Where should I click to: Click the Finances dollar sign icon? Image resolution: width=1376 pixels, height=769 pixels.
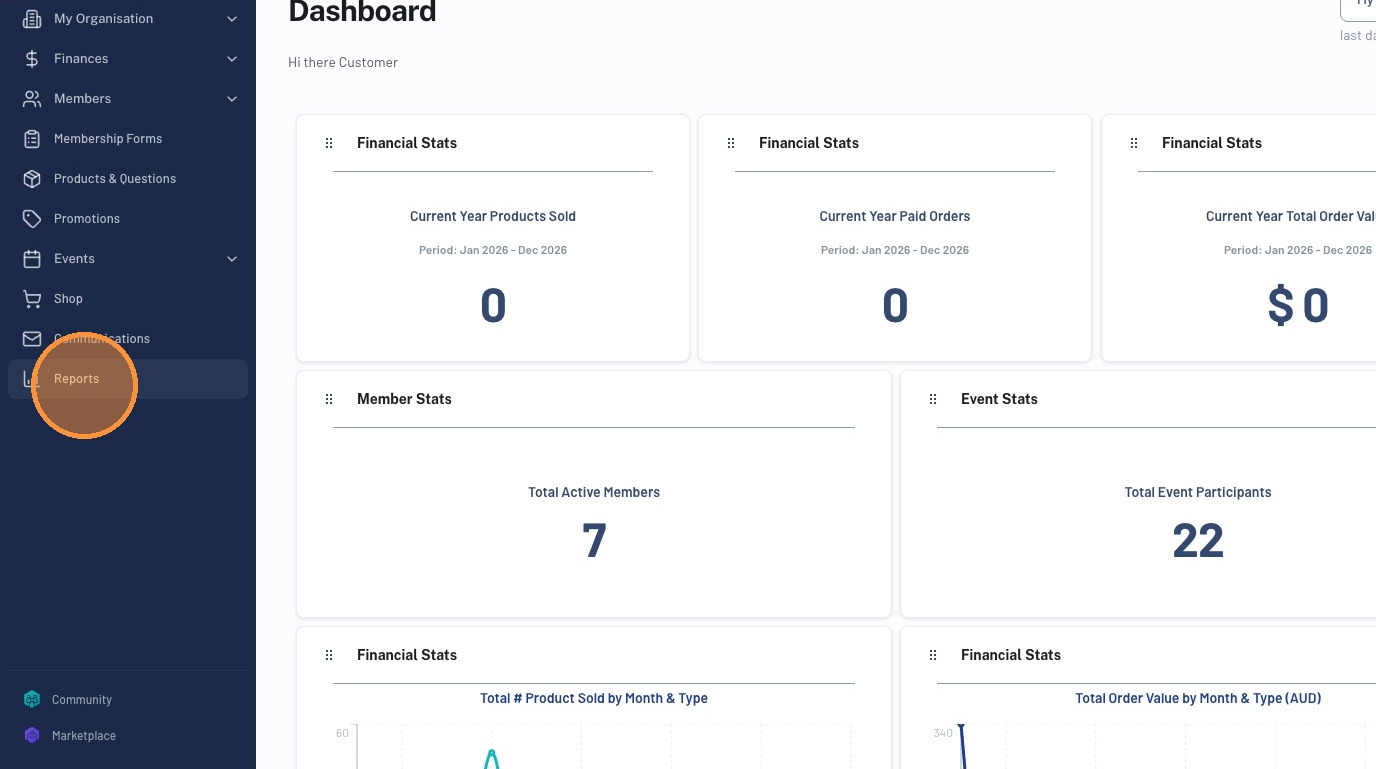click(x=32, y=59)
